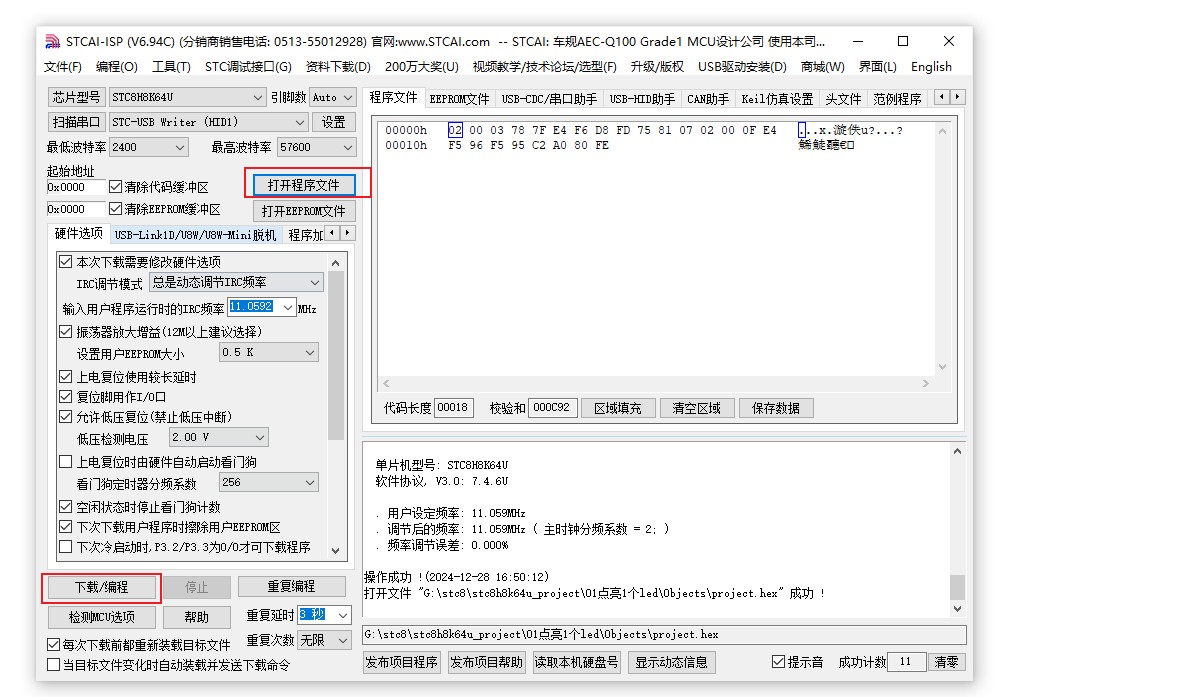This screenshot has height=697, width=1200.
Task: Click the 下载/编程 button
Action: tap(101, 587)
